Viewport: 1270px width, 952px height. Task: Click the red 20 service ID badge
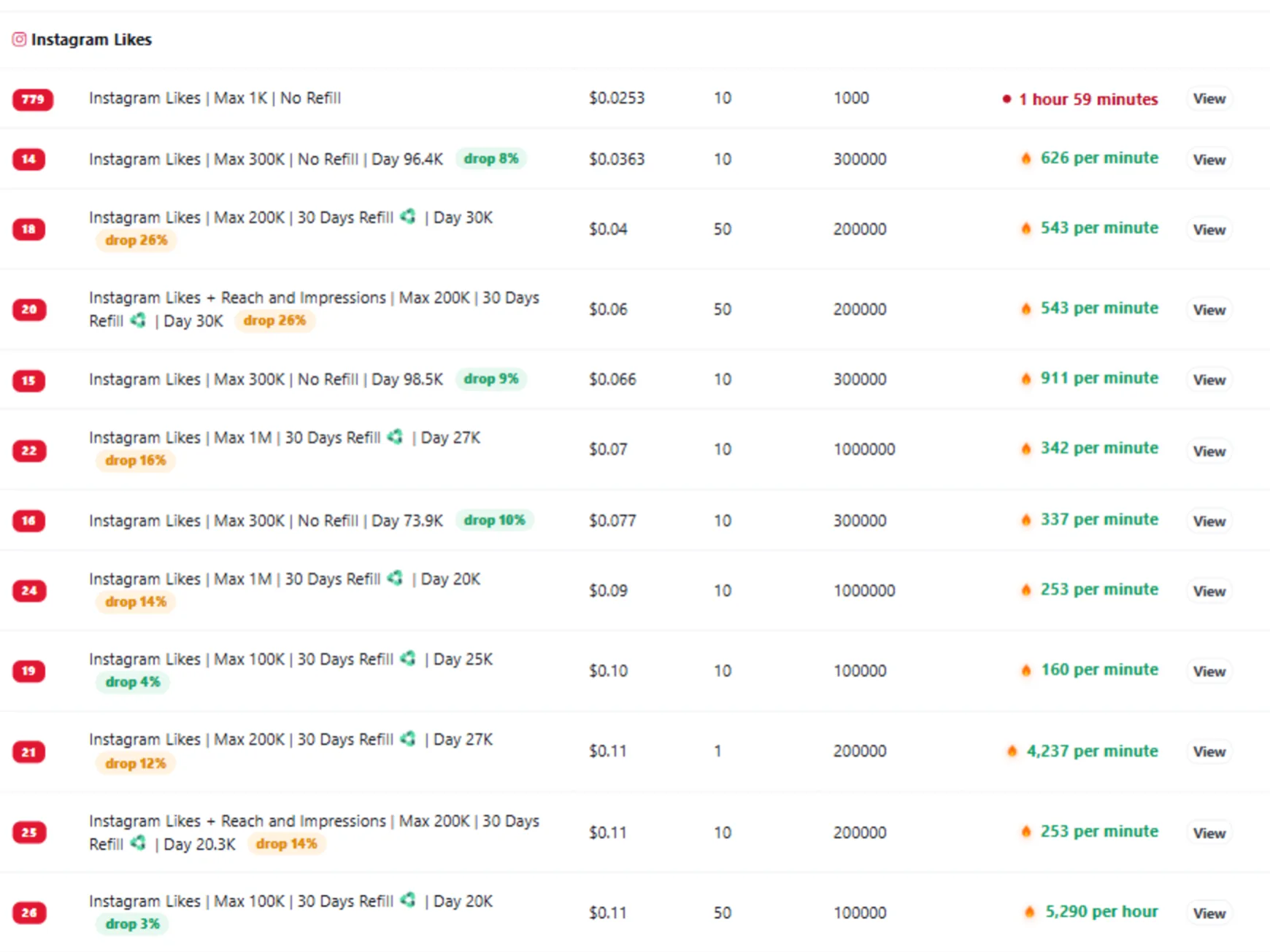(x=29, y=309)
